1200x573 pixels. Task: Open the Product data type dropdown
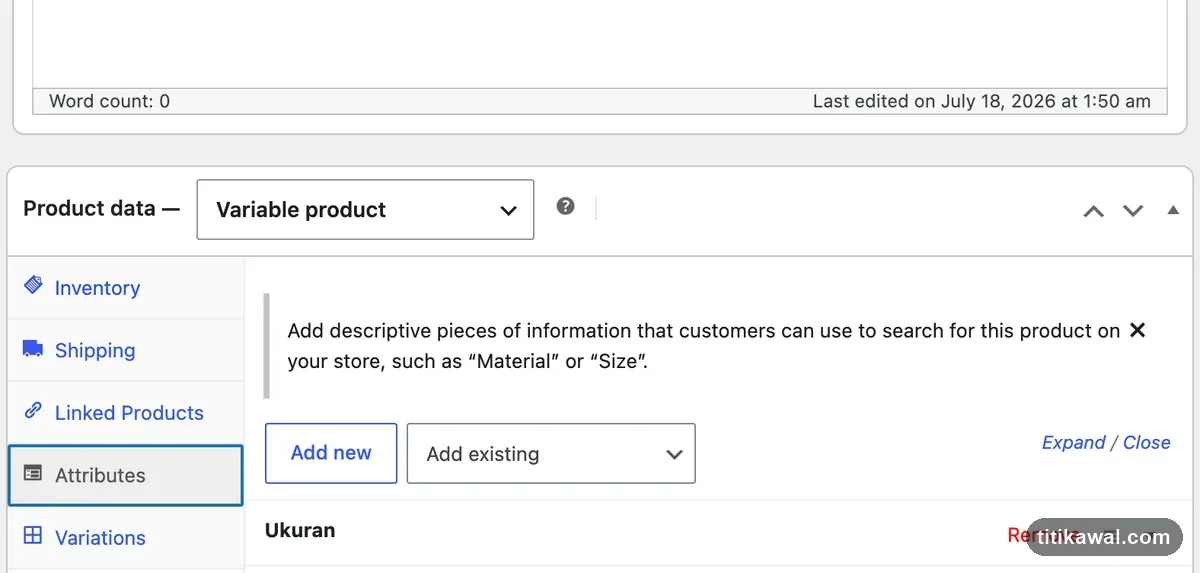pyautogui.click(x=365, y=209)
